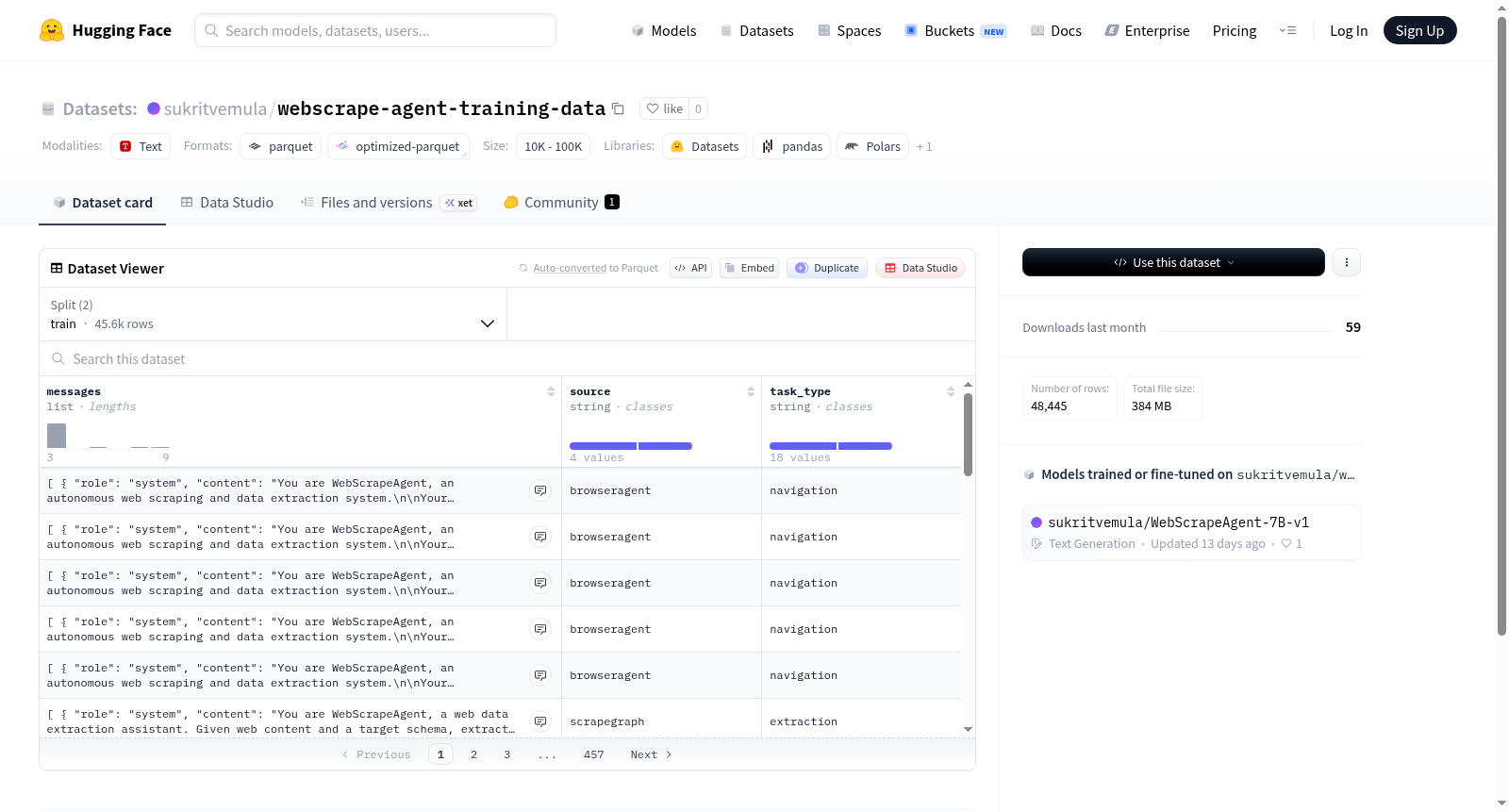Click the API button in Dataset Viewer

click(x=690, y=268)
